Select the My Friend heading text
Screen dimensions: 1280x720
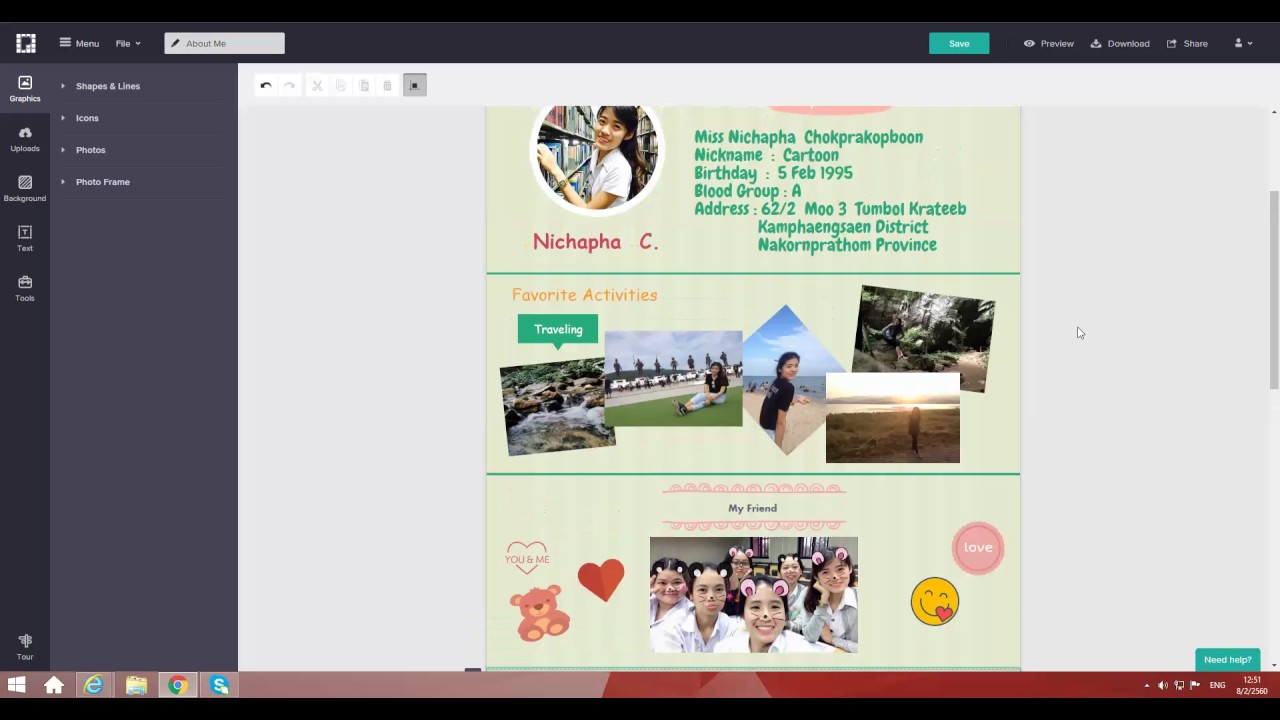752,508
